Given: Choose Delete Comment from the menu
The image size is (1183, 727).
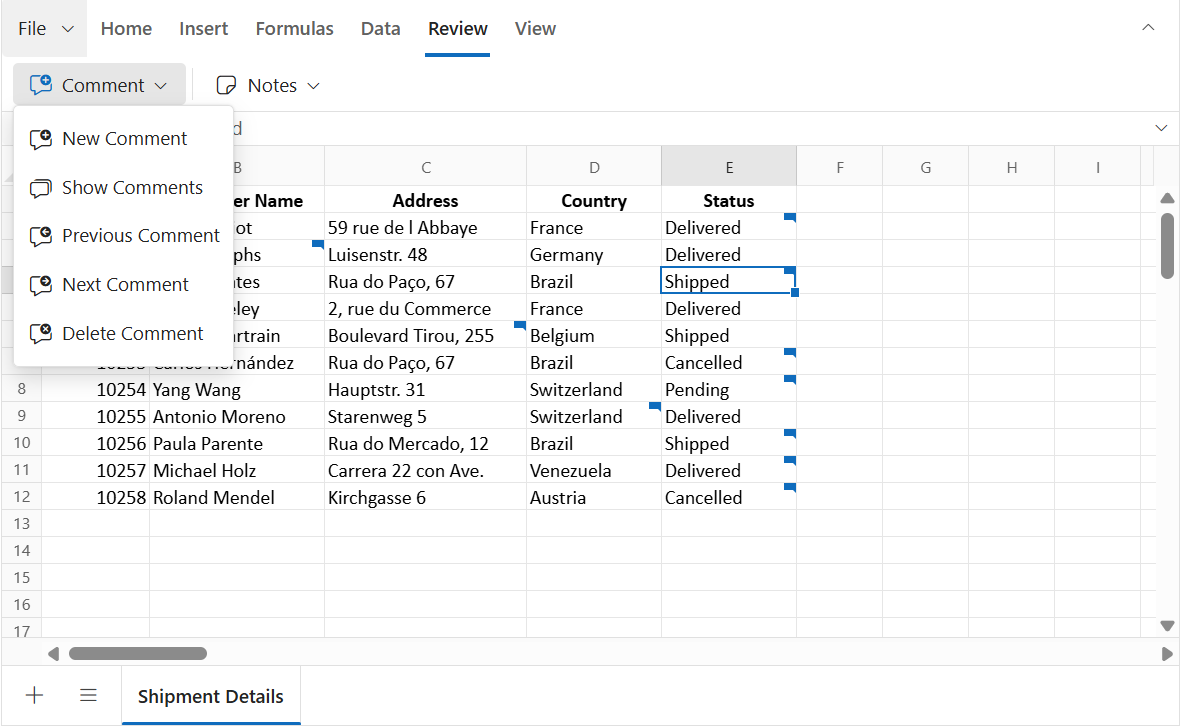Looking at the screenshot, I should pyautogui.click(x=124, y=333).
